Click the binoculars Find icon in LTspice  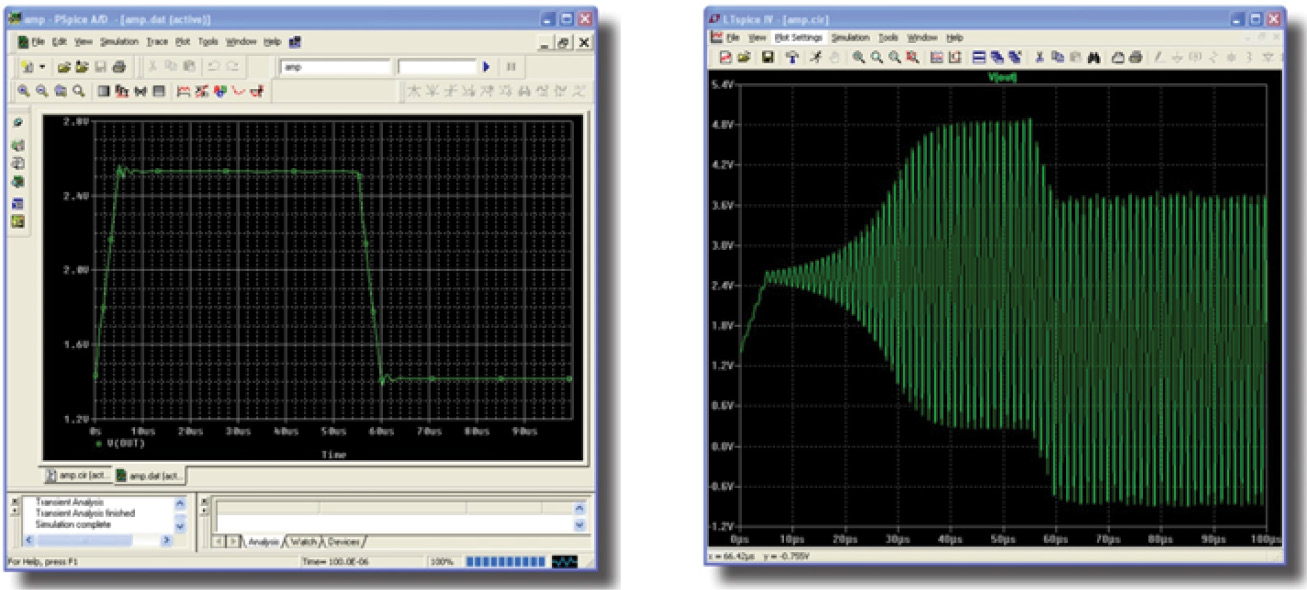(1094, 57)
